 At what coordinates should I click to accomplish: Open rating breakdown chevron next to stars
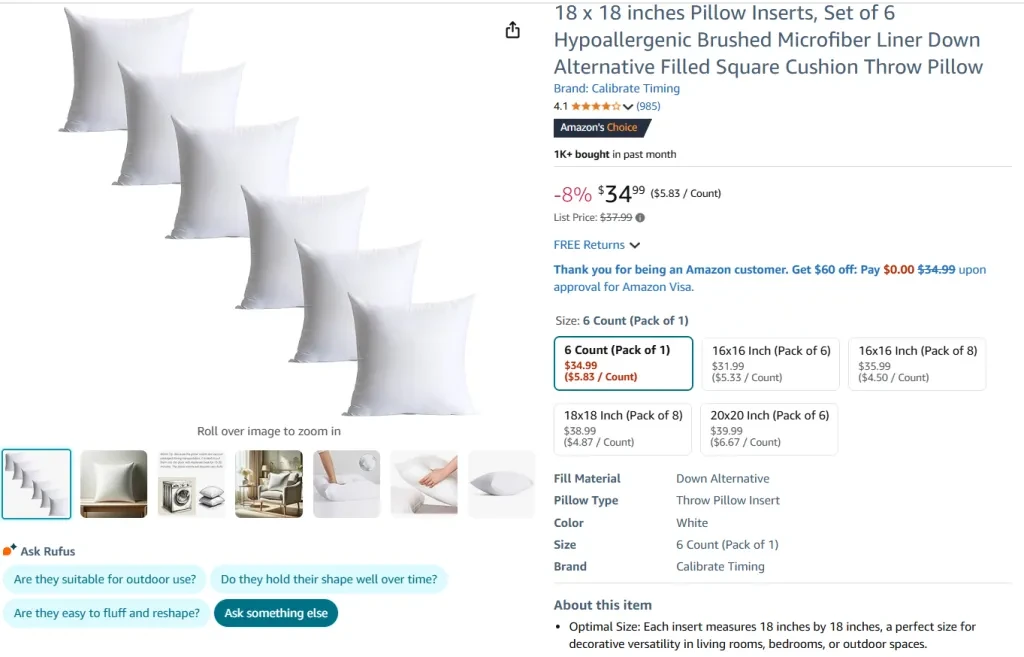coord(628,107)
